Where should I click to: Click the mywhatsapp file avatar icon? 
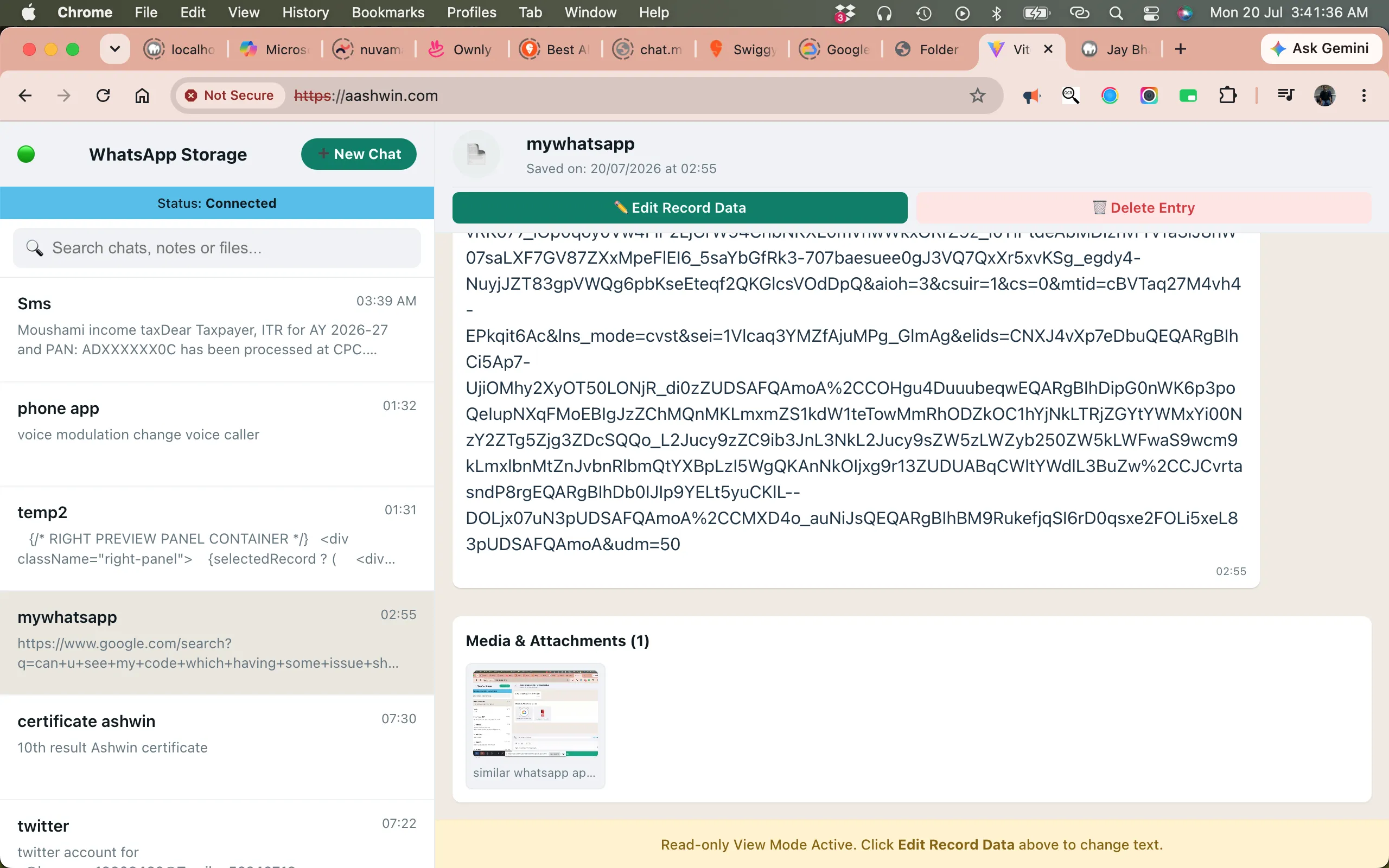[x=476, y=154]
